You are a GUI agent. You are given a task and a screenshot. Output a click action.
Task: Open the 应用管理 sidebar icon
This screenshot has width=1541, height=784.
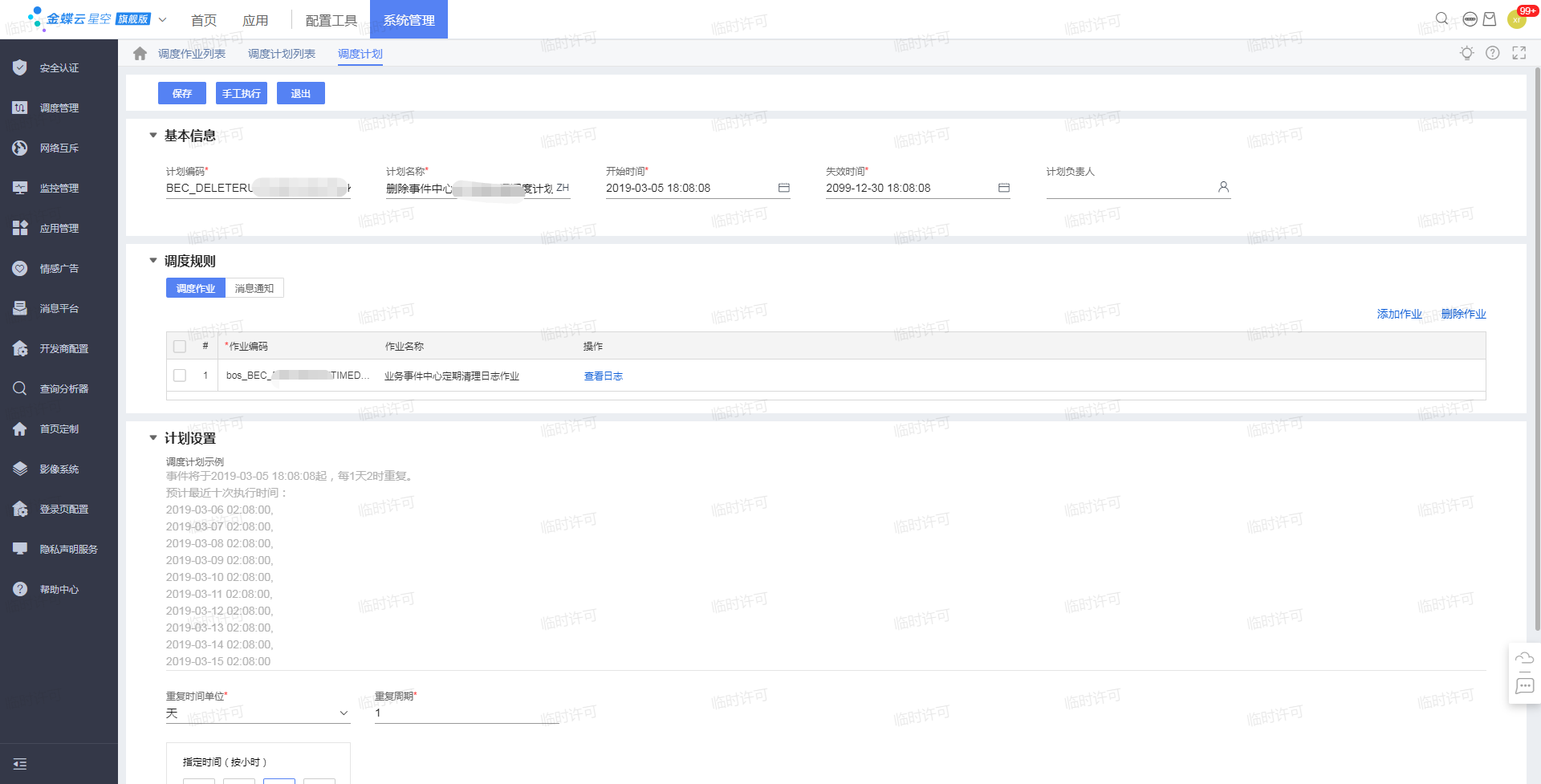point(20,228)
